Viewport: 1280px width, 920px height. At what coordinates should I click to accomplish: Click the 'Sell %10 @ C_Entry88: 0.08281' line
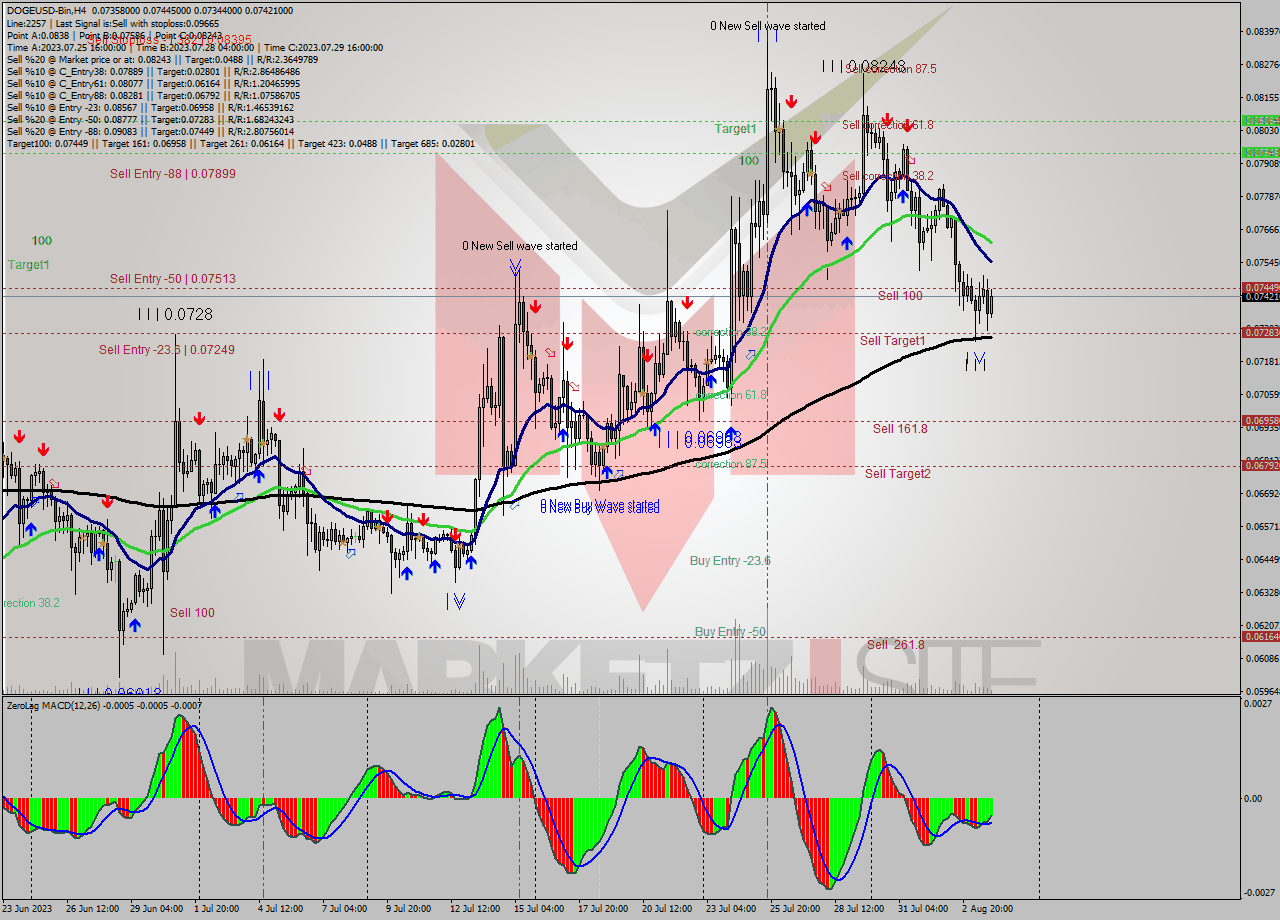pyautogui.click(x=152, y=96)
